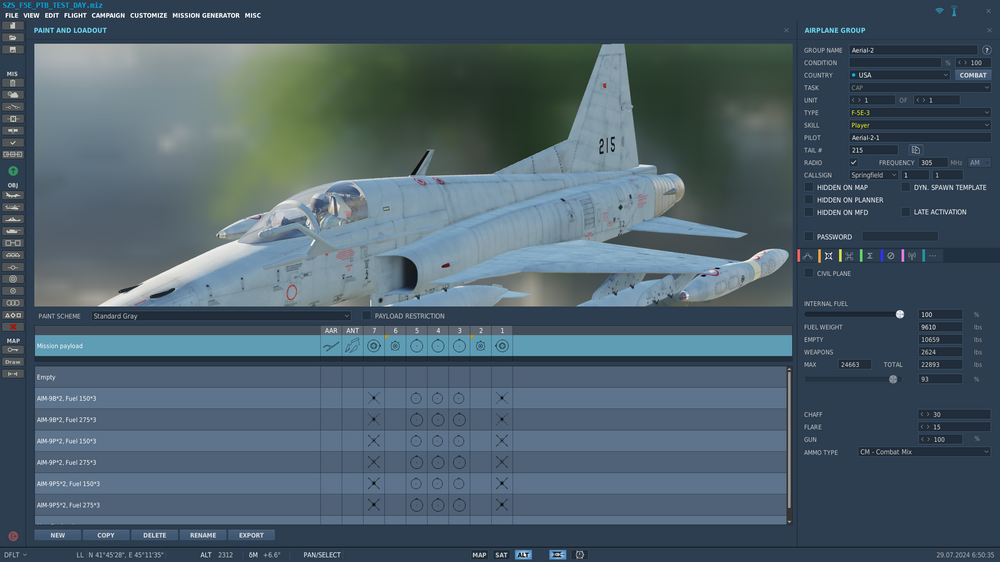Click the clock icon in status bar

tap(580, 555)
